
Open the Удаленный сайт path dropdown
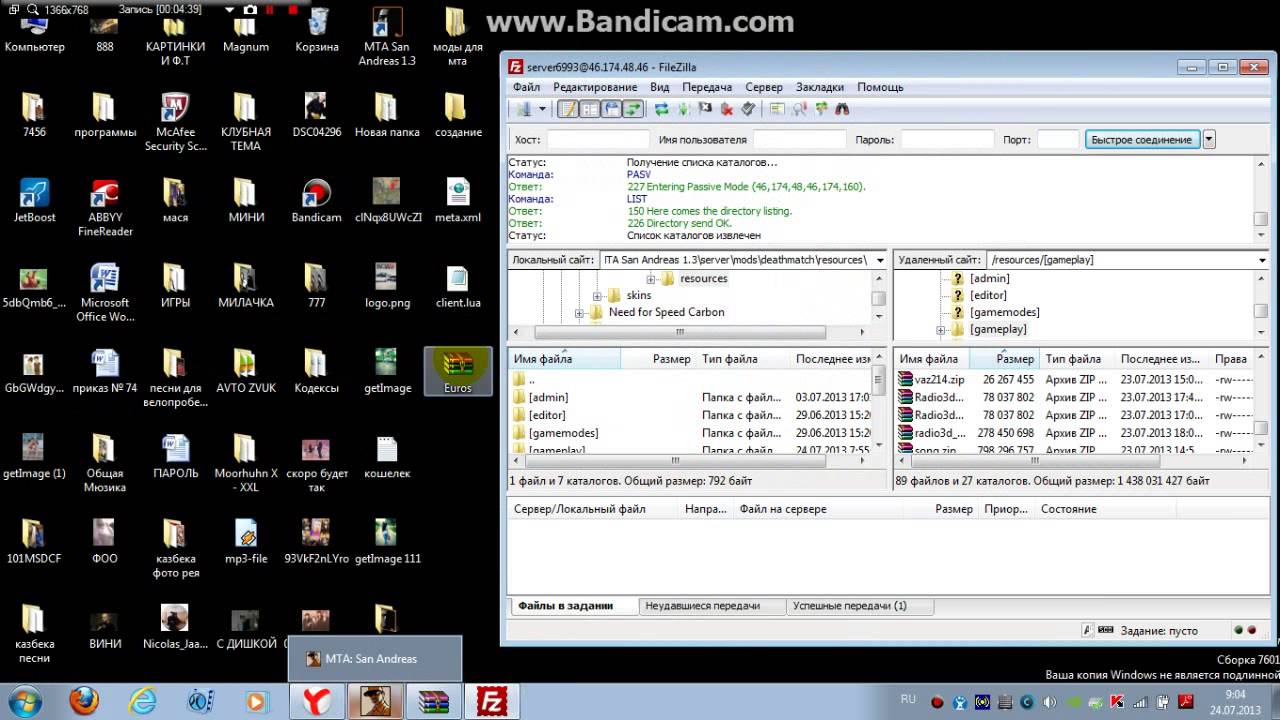point(1262,260)
